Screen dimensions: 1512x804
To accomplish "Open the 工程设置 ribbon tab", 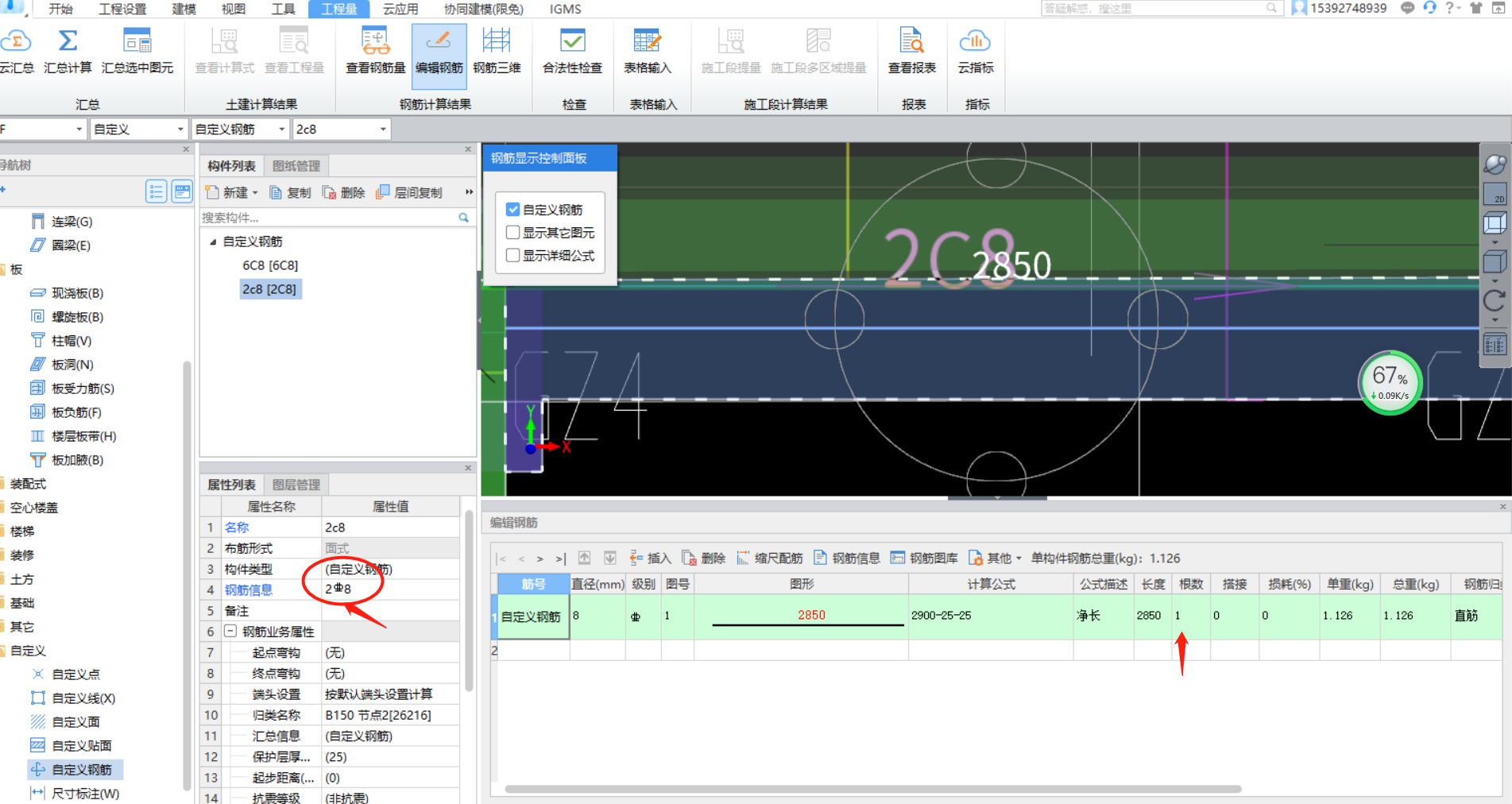I will 122,9.
